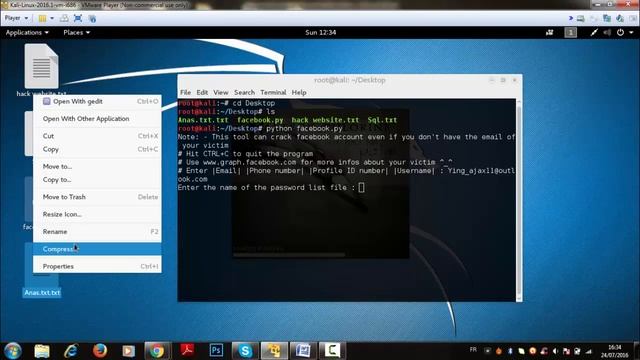Open Properties from the context menu

click(x=97, y=266)
